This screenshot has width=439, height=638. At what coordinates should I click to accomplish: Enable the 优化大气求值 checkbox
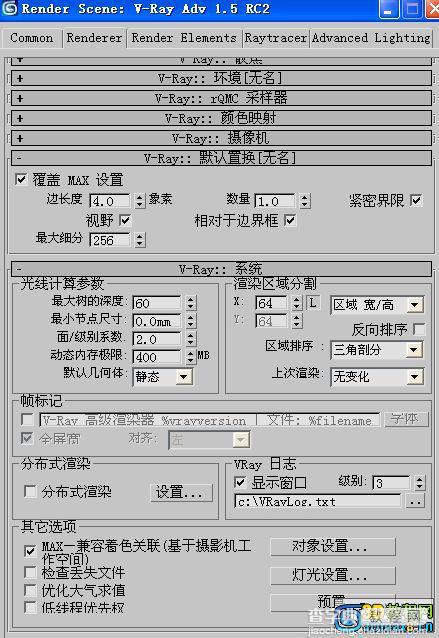(x=31, y=590)
